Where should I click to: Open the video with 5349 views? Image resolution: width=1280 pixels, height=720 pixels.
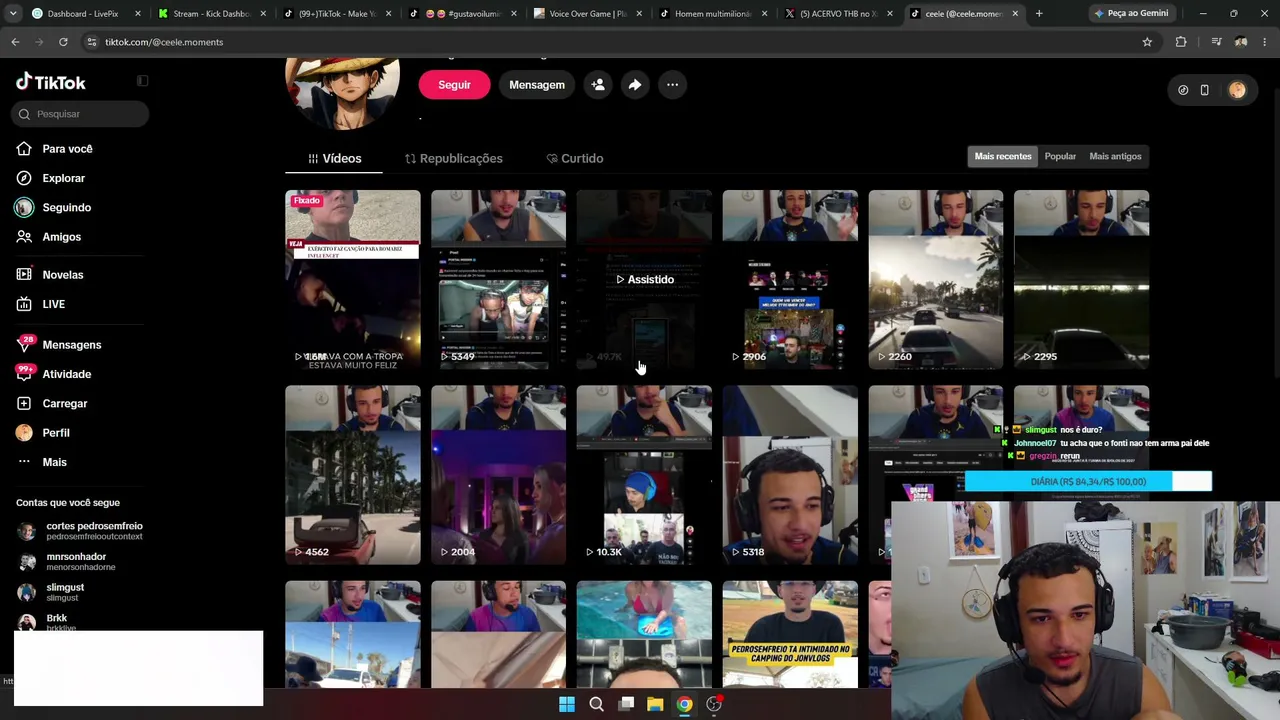(x=498, y=280)
